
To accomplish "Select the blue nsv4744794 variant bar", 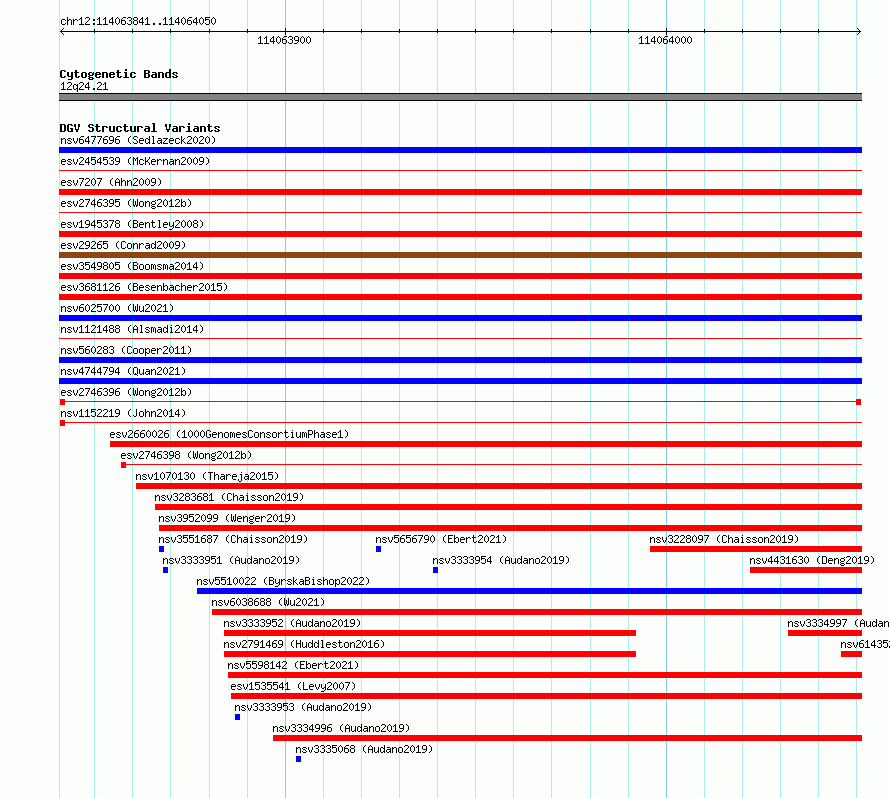I will point(460,381).
